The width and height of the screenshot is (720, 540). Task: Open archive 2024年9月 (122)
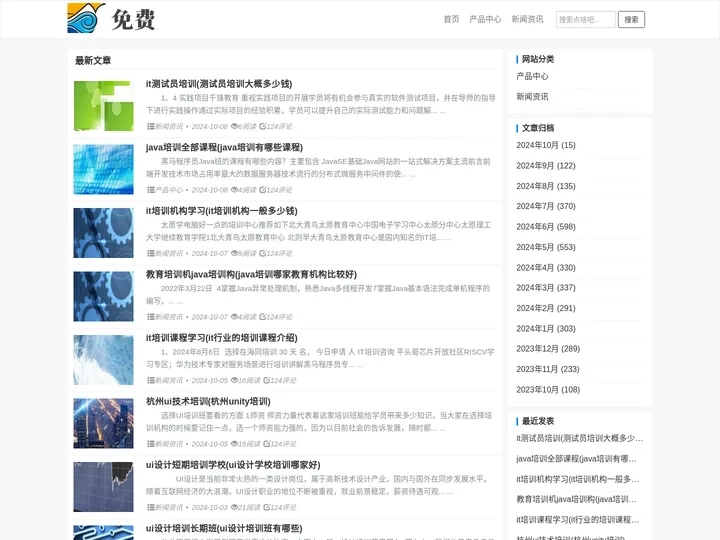[x=546, y=166]
